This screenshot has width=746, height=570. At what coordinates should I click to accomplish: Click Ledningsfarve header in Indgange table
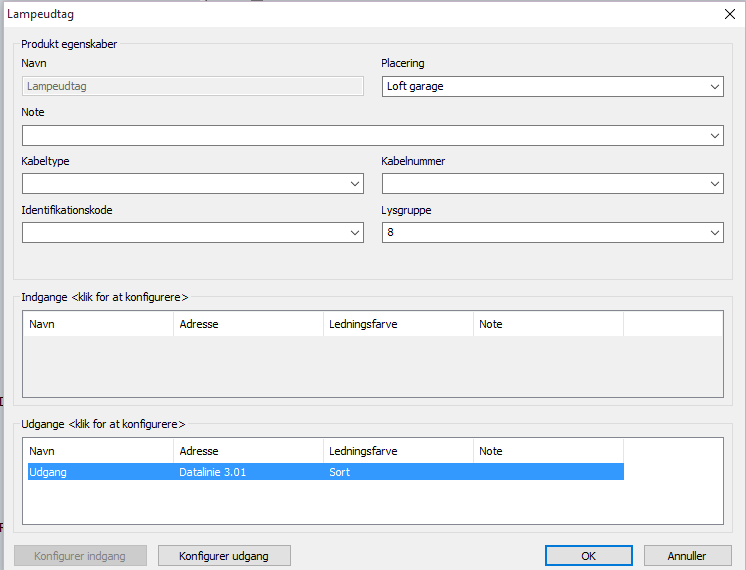pyautogui.click(x=398, y=324)
